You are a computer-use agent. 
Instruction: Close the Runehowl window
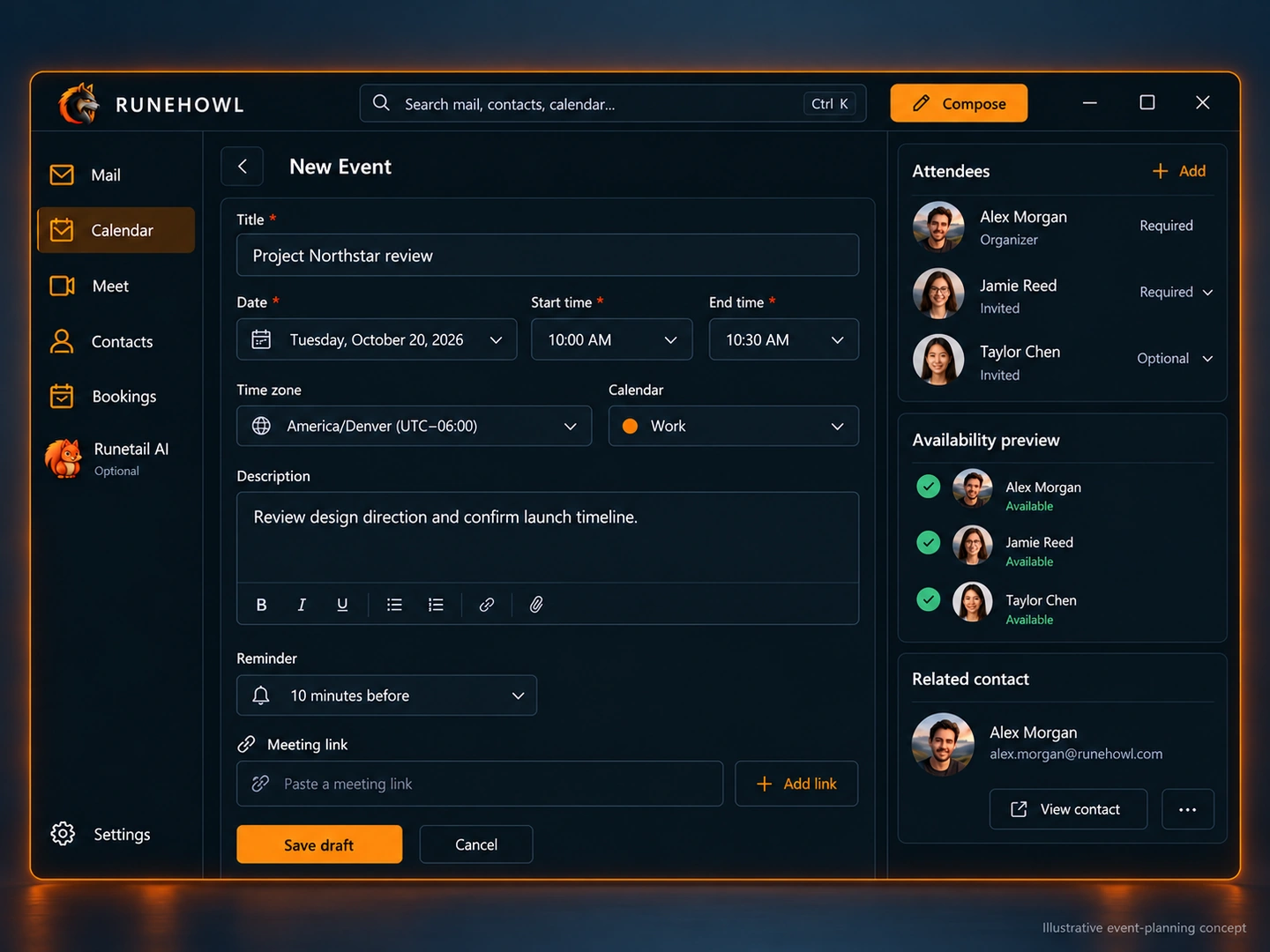[1203, 102]
